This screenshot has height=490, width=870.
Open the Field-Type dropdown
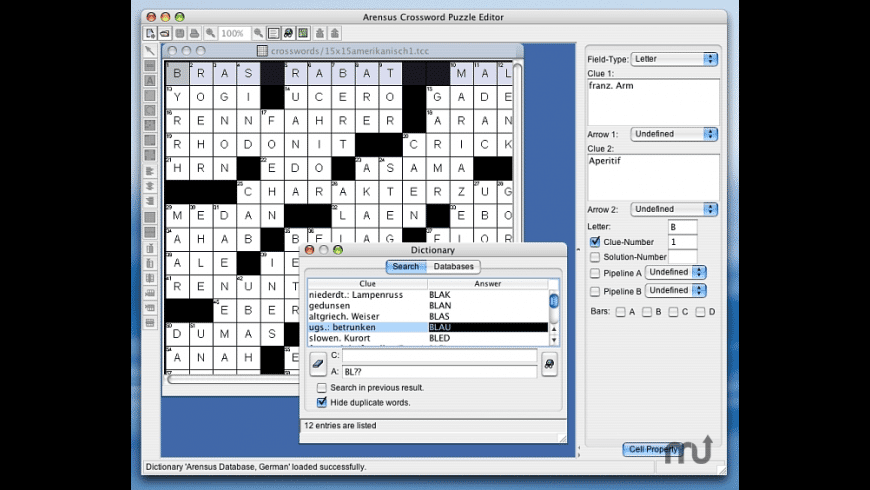[674, 59]
